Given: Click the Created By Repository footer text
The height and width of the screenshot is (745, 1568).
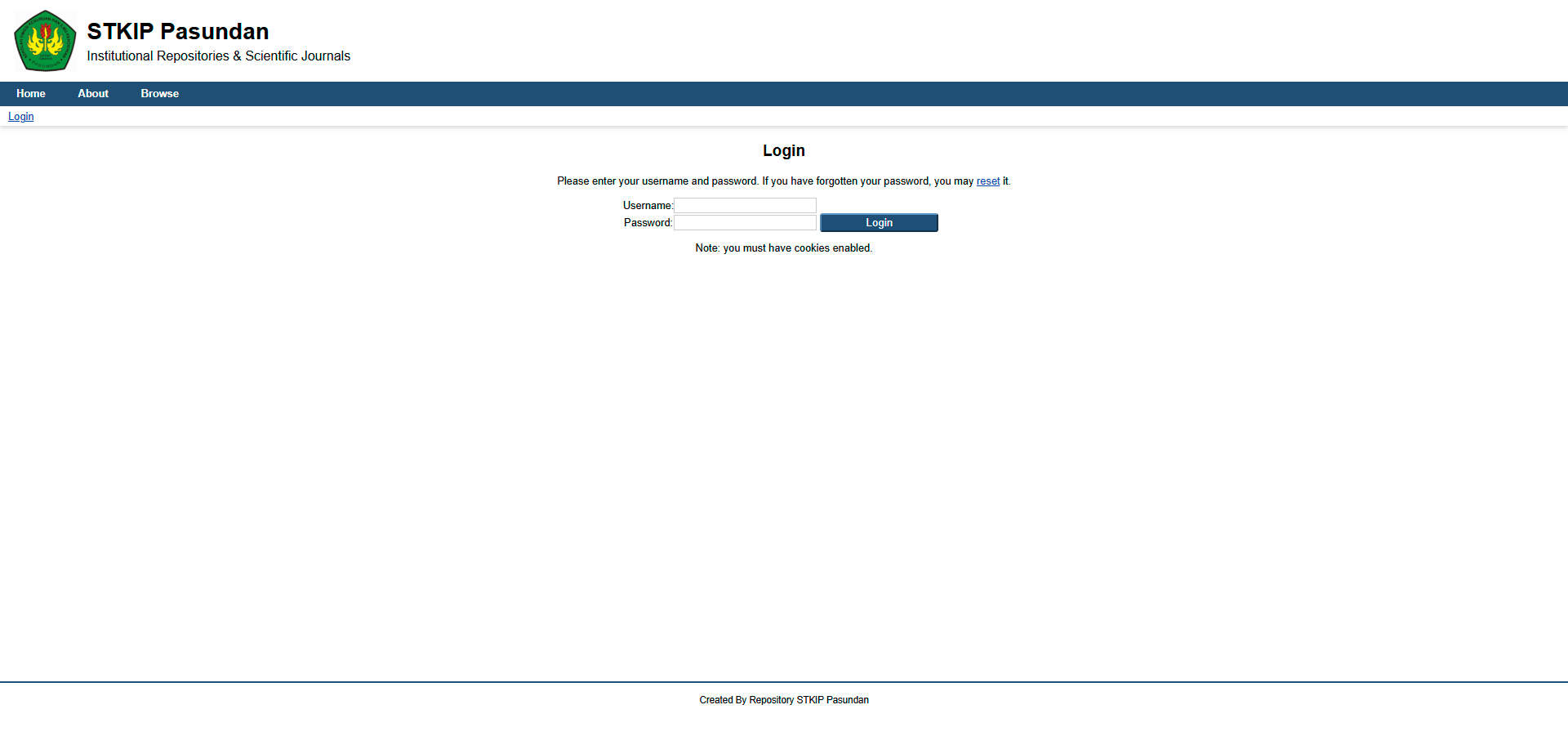Looking at the screenshot, I should tap(783, 700).
